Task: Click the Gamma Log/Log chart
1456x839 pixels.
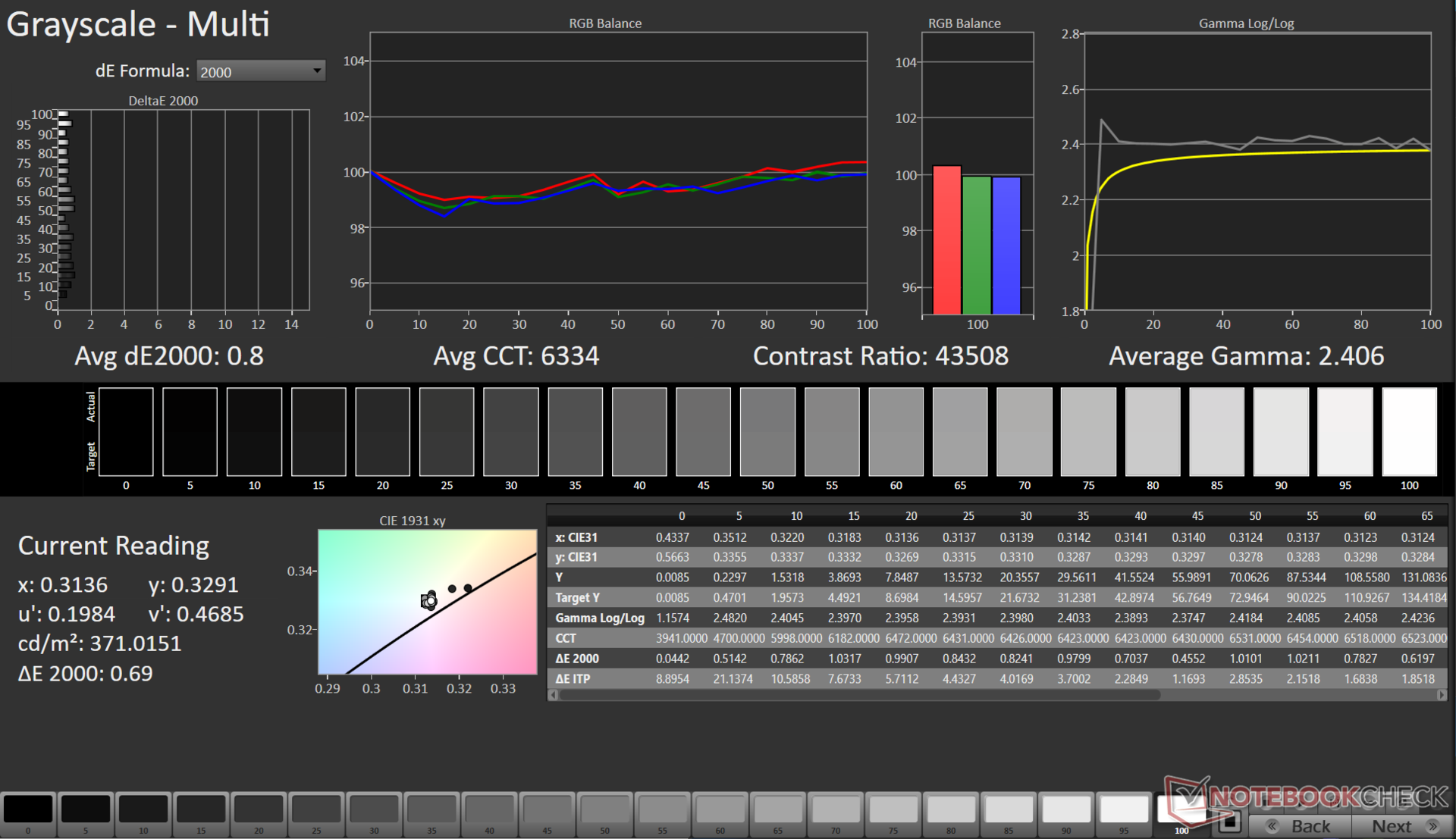Action: coord(1257,171)
